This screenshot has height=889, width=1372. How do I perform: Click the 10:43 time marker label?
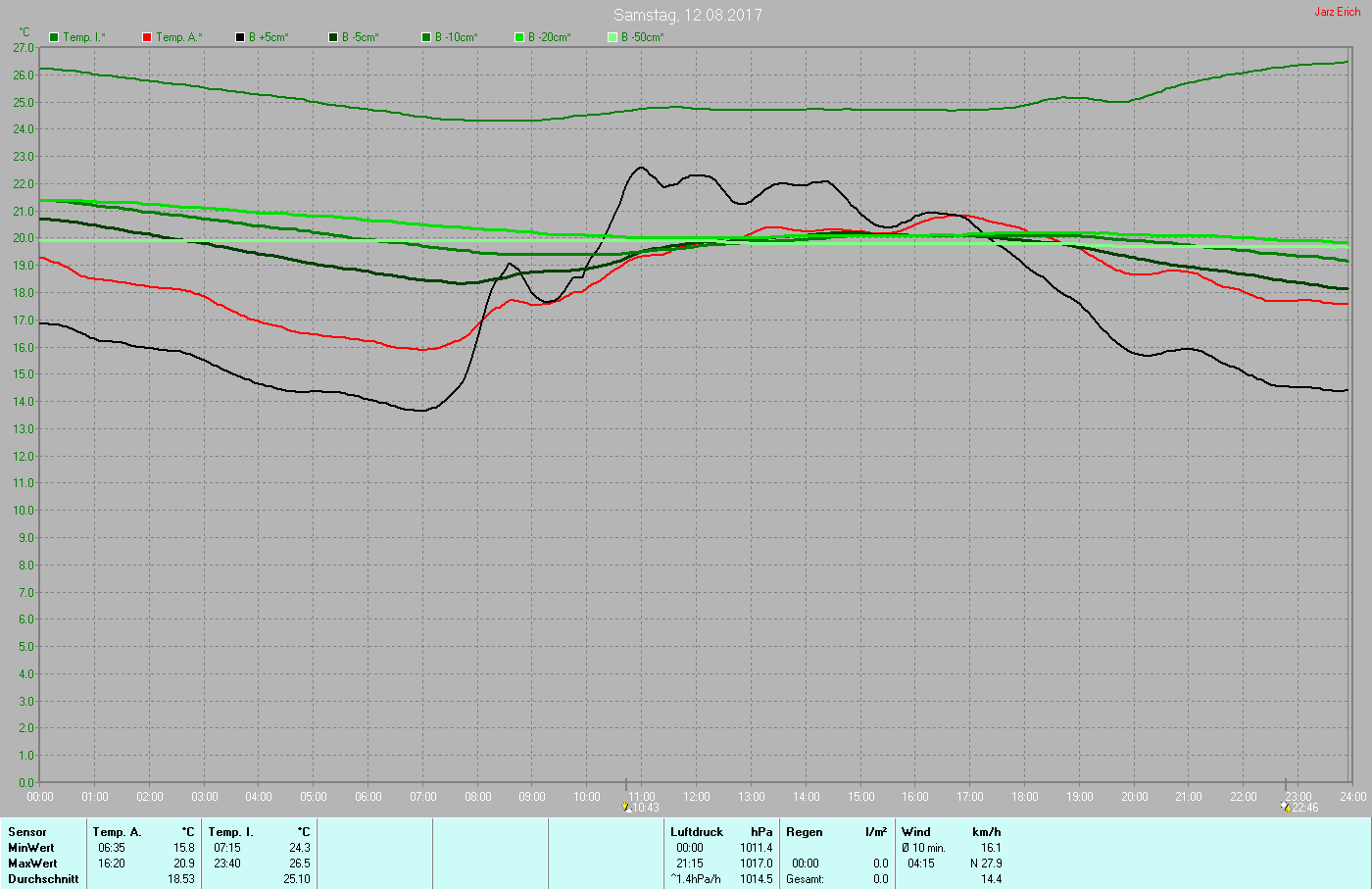point(646,808)
